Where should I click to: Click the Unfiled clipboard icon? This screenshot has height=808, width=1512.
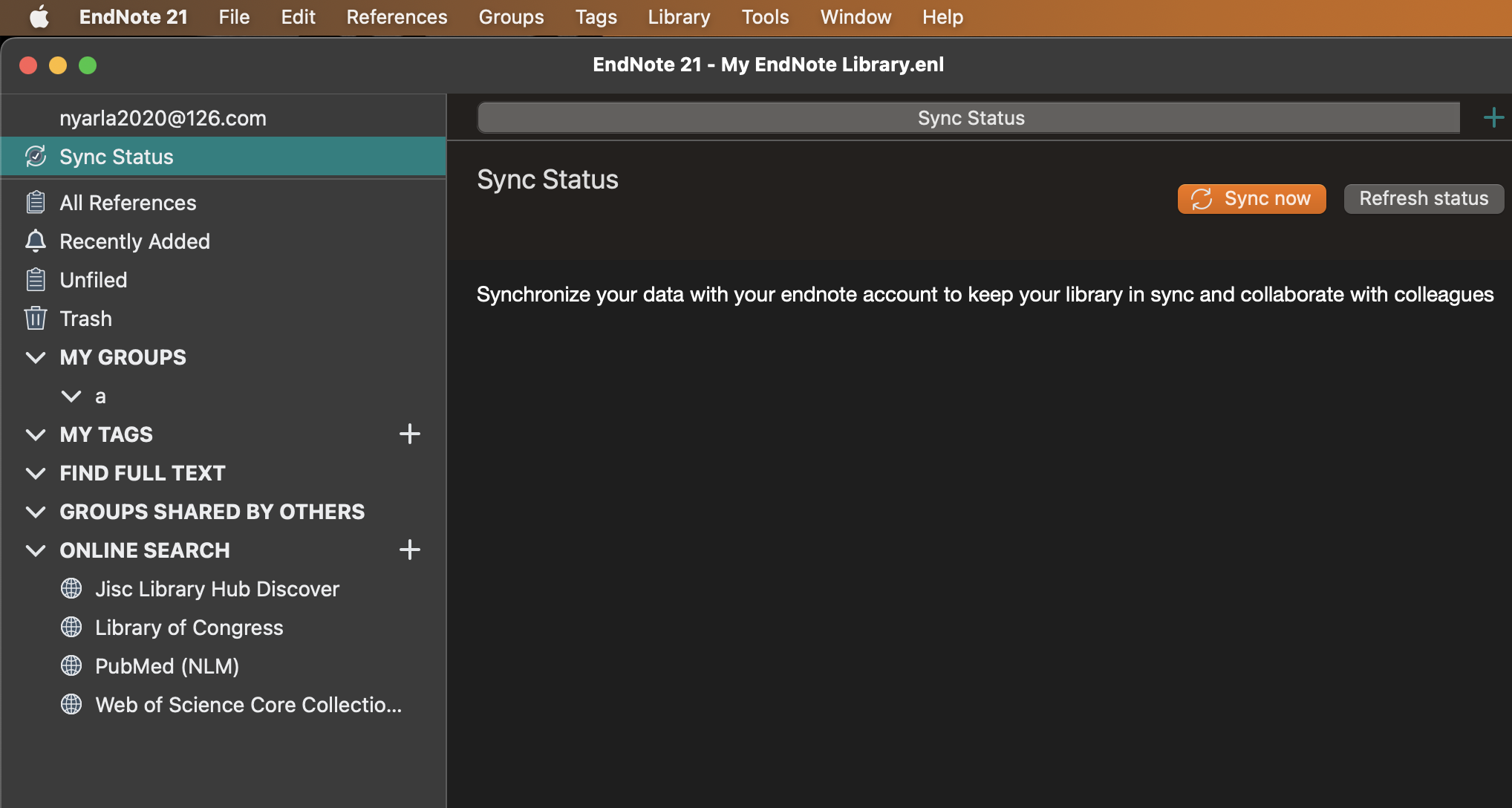click(36, 280)
